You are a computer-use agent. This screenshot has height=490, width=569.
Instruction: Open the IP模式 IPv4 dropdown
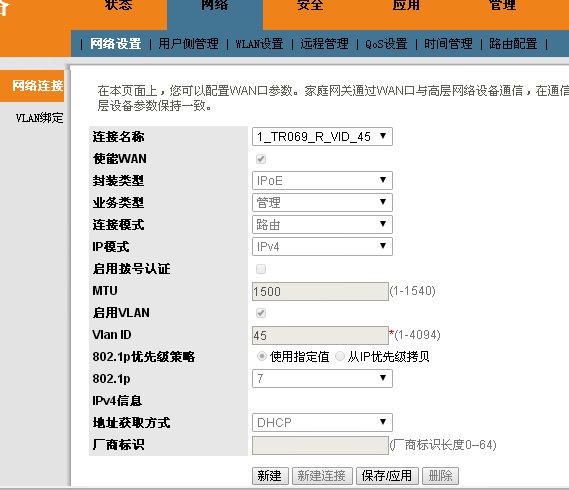pyautogui.click(x=322, y=246)
